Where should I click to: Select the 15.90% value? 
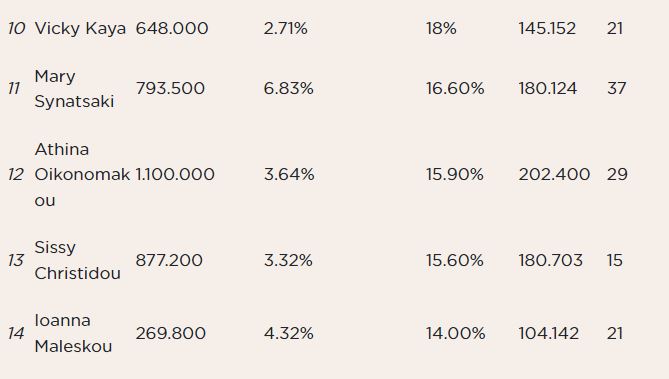point(455,175)
